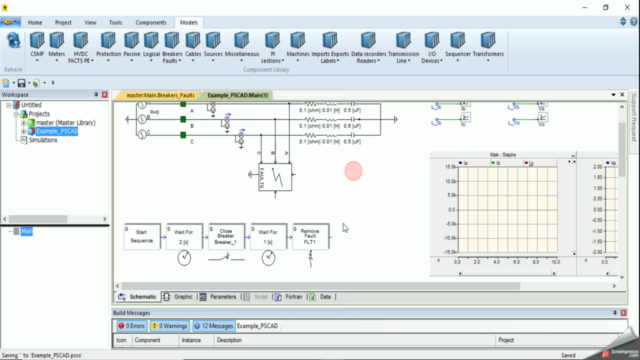Image resolution: width=640 pixels, height=360 pixels.
Task: Open the Transmission Line dropdown arrow
Action: click(409, 61)
